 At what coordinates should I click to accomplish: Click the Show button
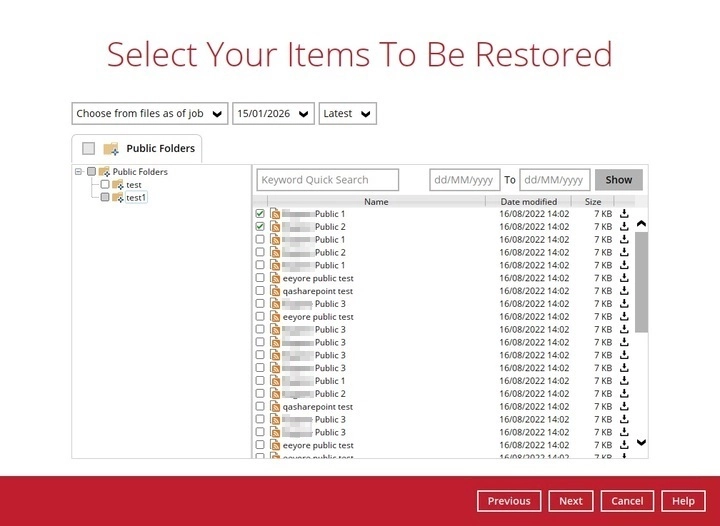tap(619, 179)
